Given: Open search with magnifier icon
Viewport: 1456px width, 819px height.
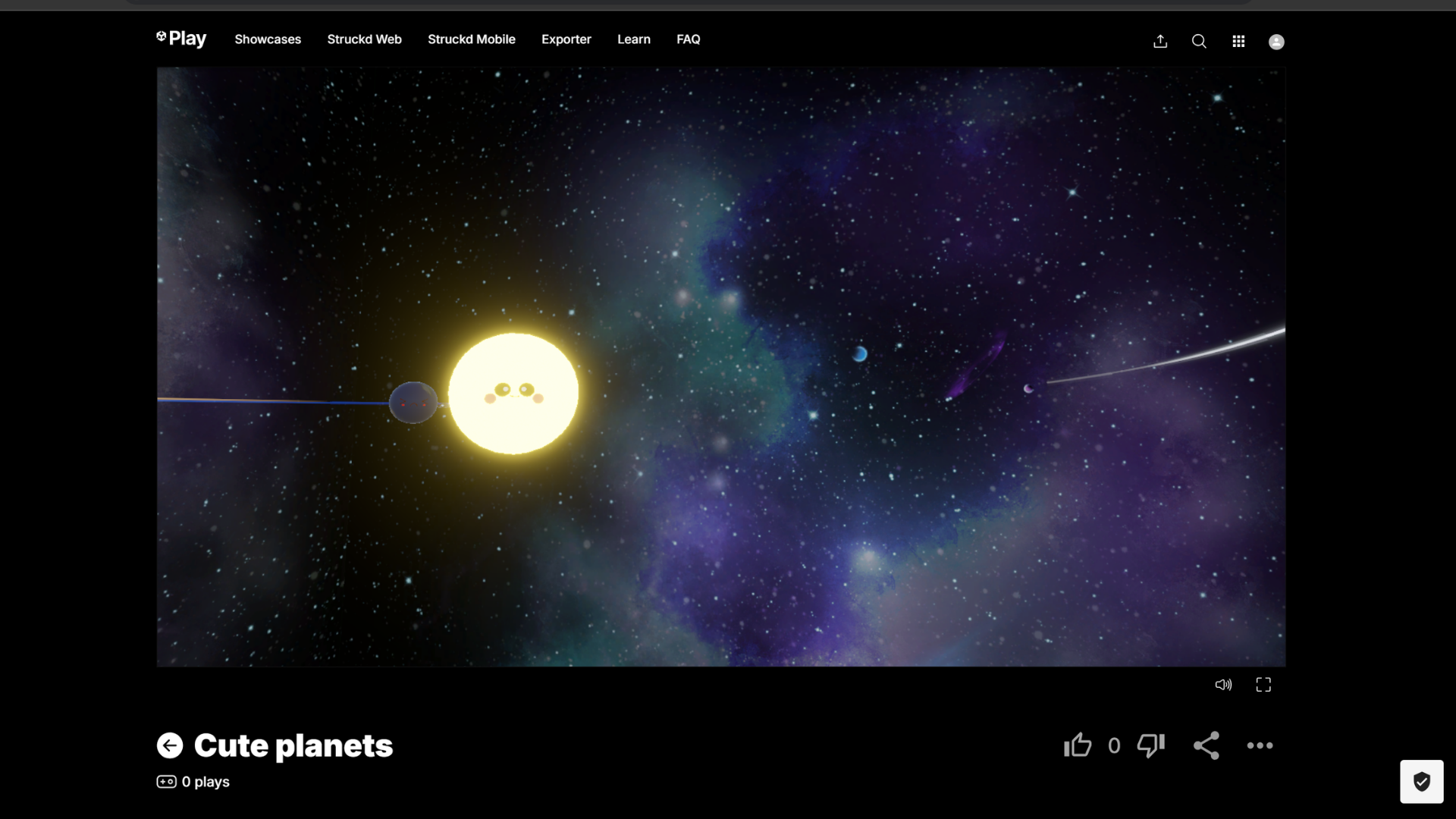Looking at the screenshot, I should (1199, 42).
